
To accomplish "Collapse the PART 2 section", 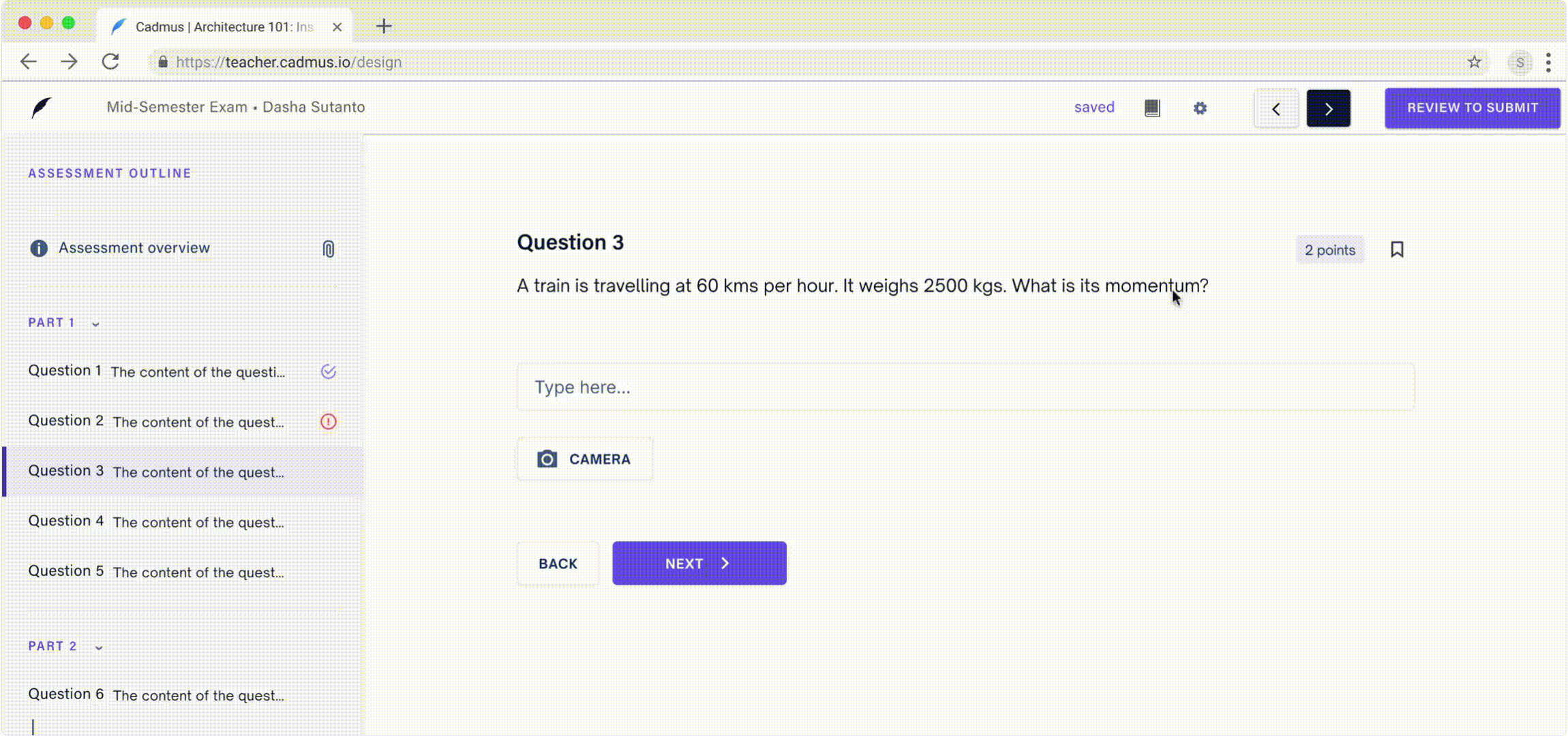I will pyautogui.click(x=99, y=647).
